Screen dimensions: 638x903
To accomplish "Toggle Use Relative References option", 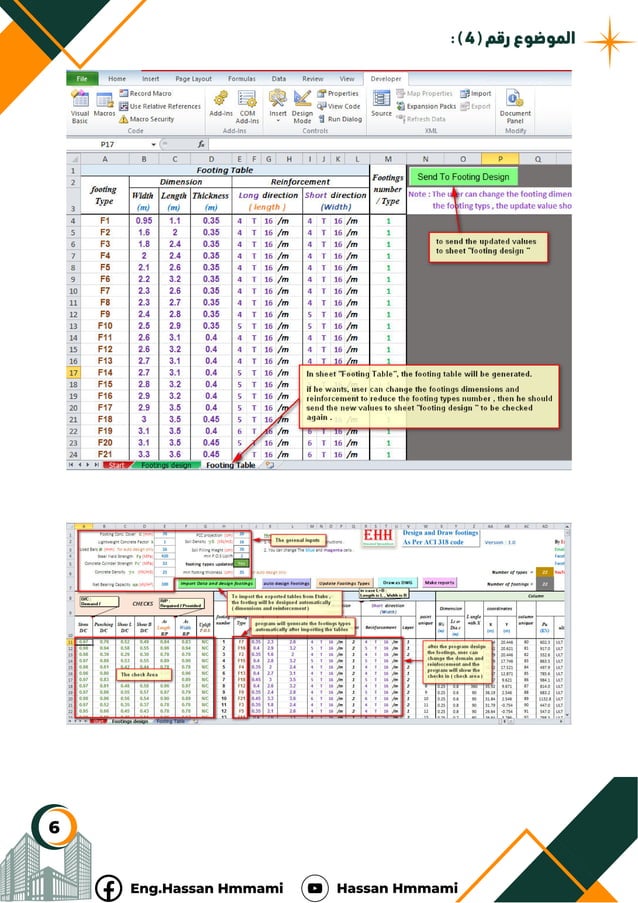I will pos(160,107).
